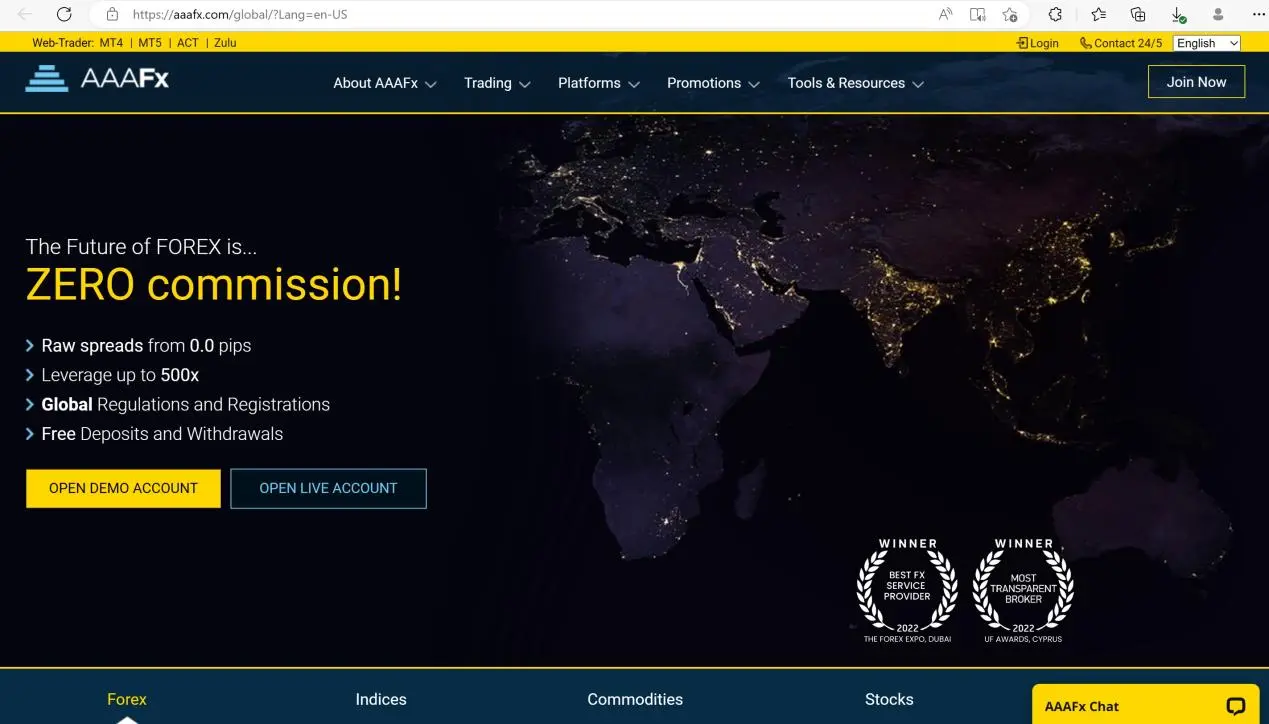This screenshot has width=1269, height=724.
Task: Open the Downloads icon in browser toolbar
Action: (1178, 14)
